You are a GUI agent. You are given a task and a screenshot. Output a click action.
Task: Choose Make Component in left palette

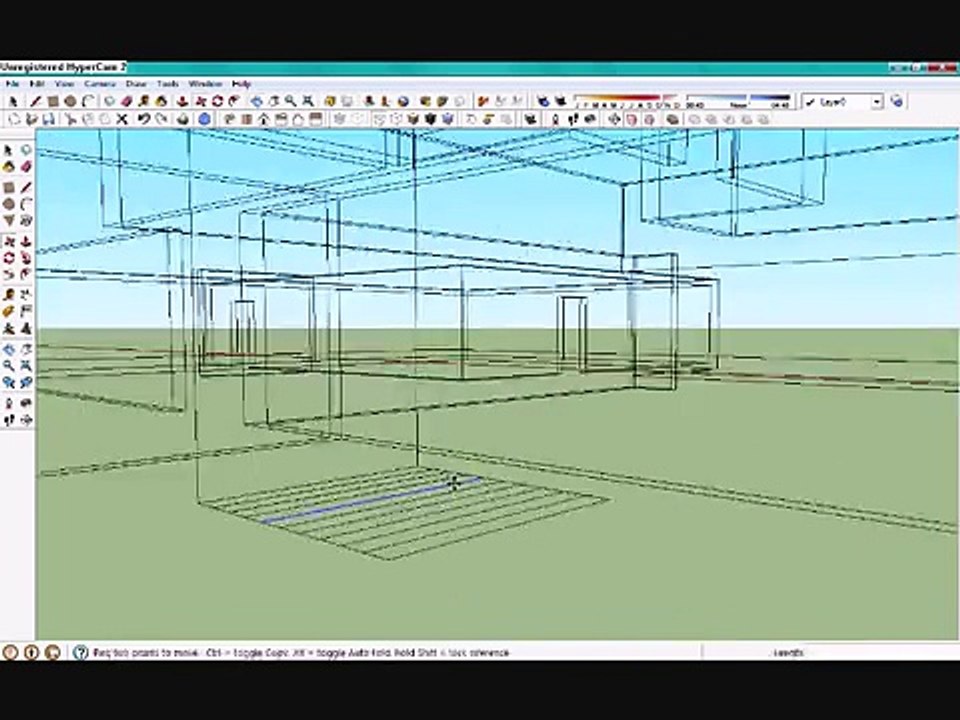(26, 150)
